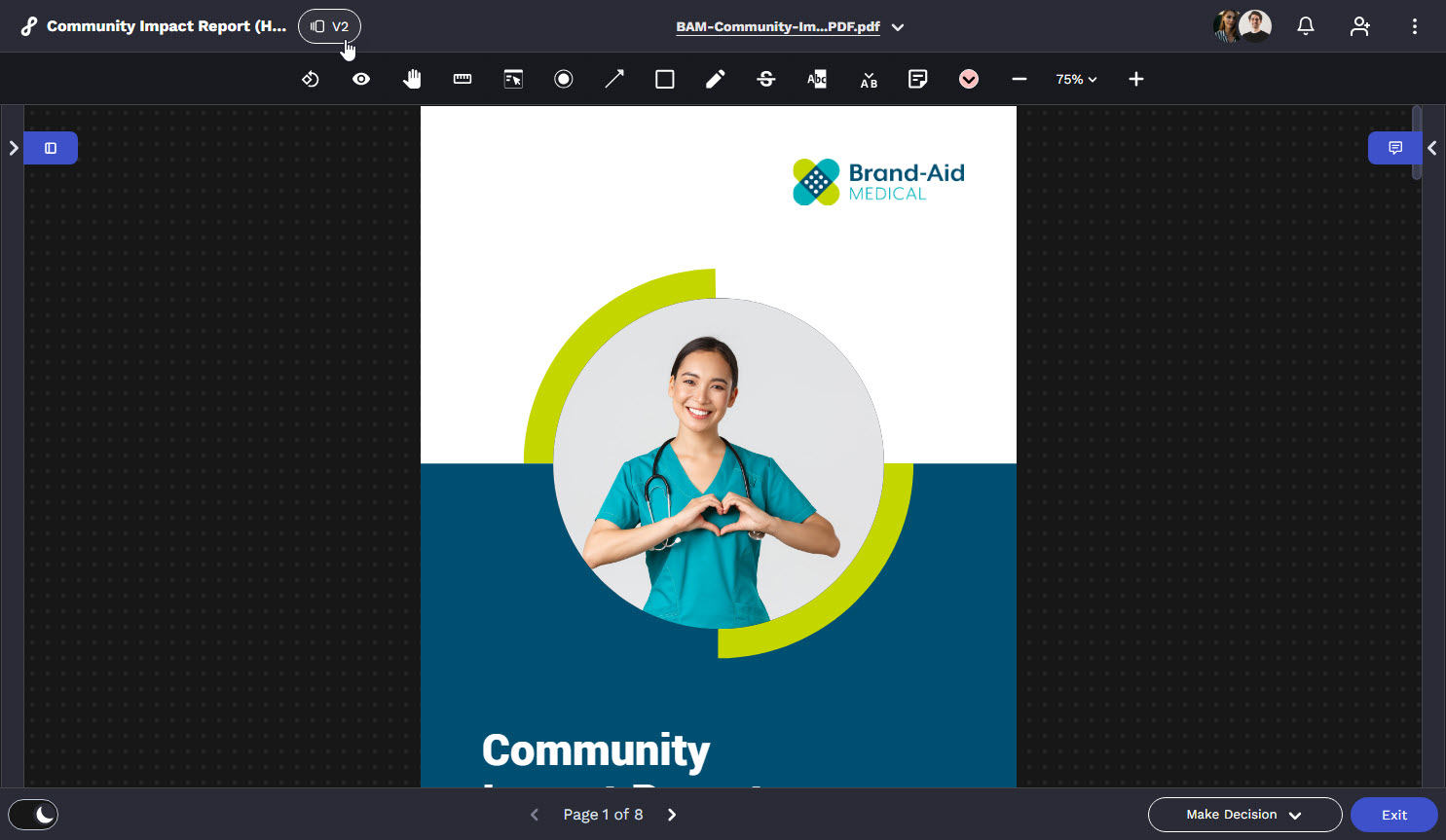Select the rectangle shape tool
This screenshot has height=840, width=1446.
[x=665, y=79]
